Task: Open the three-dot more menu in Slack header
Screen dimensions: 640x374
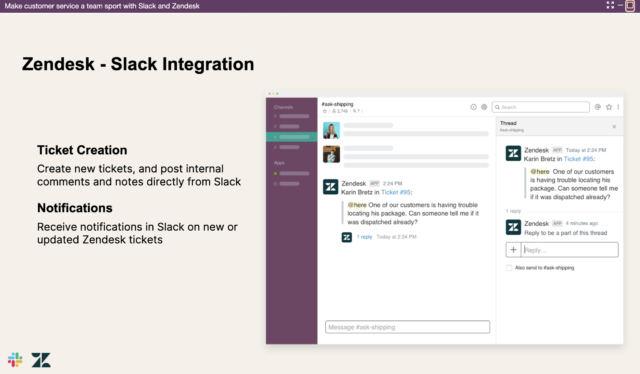Action: click(618, 107)
